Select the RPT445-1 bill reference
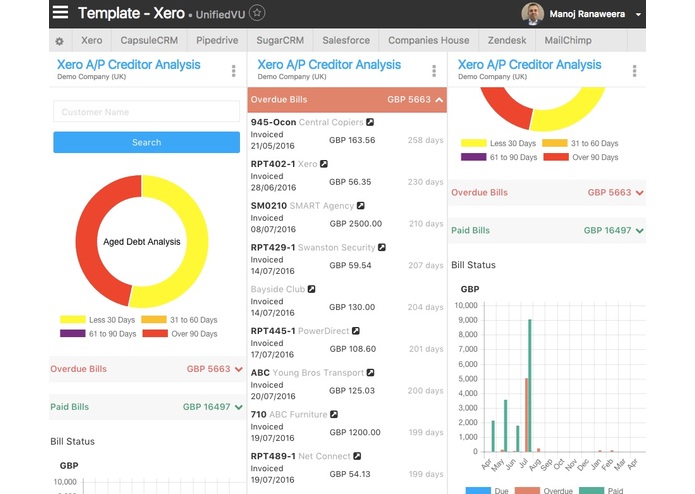The image size is (695, 494). tap(273, 331)
